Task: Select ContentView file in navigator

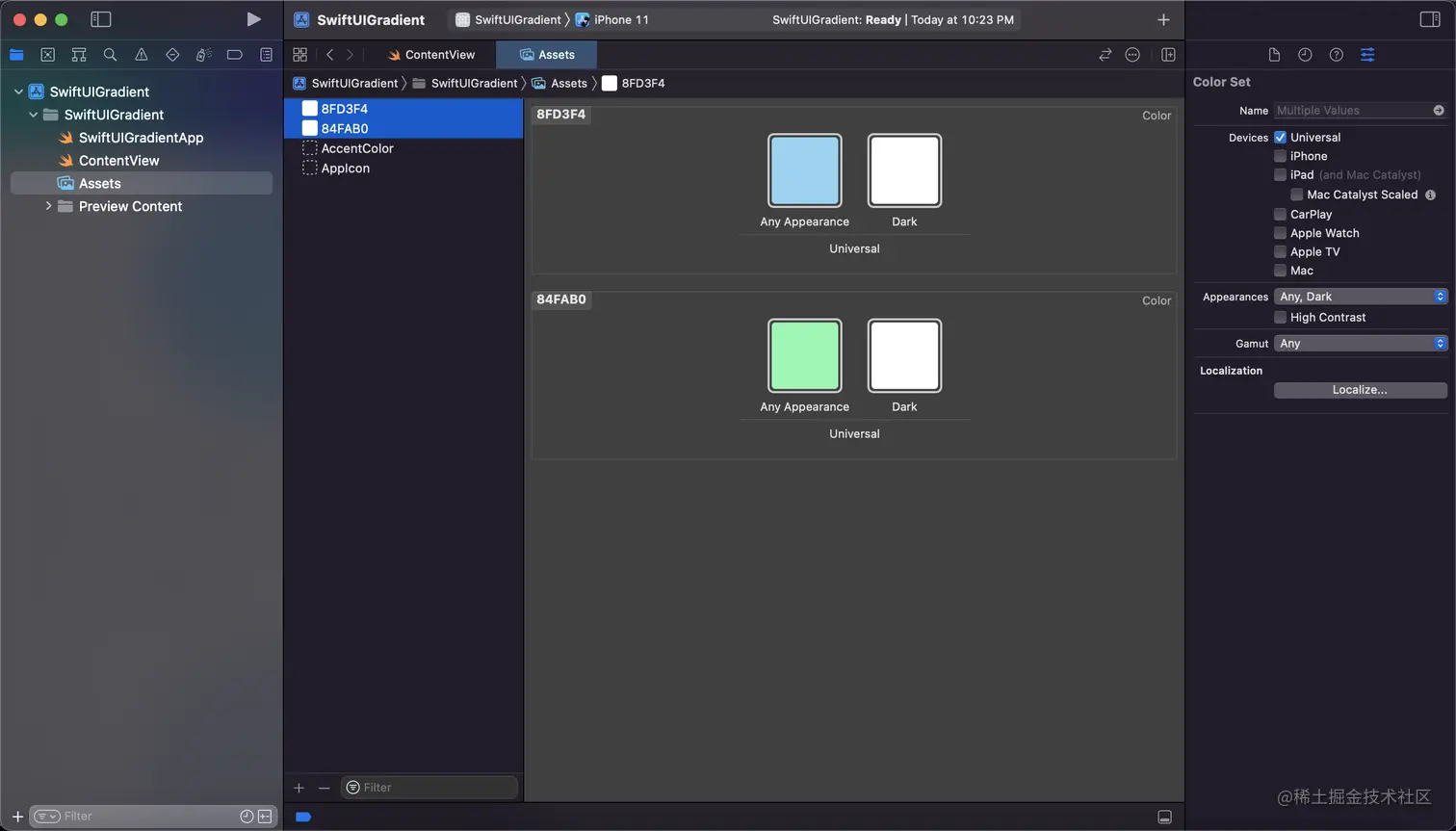Action: 118,161
